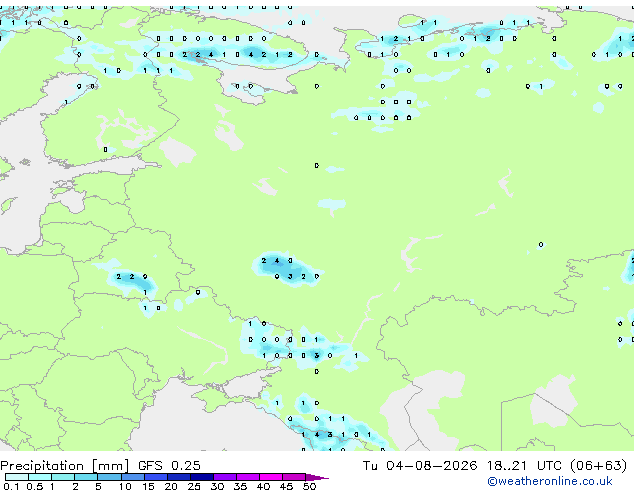Click the magenta swatch between 45 and 50
The image size is (634, 490).
294,477
